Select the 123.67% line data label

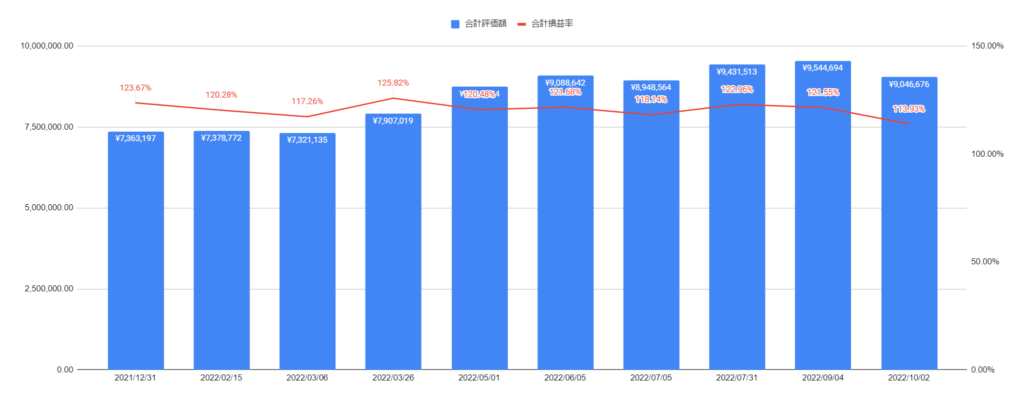tap(135, 88)
